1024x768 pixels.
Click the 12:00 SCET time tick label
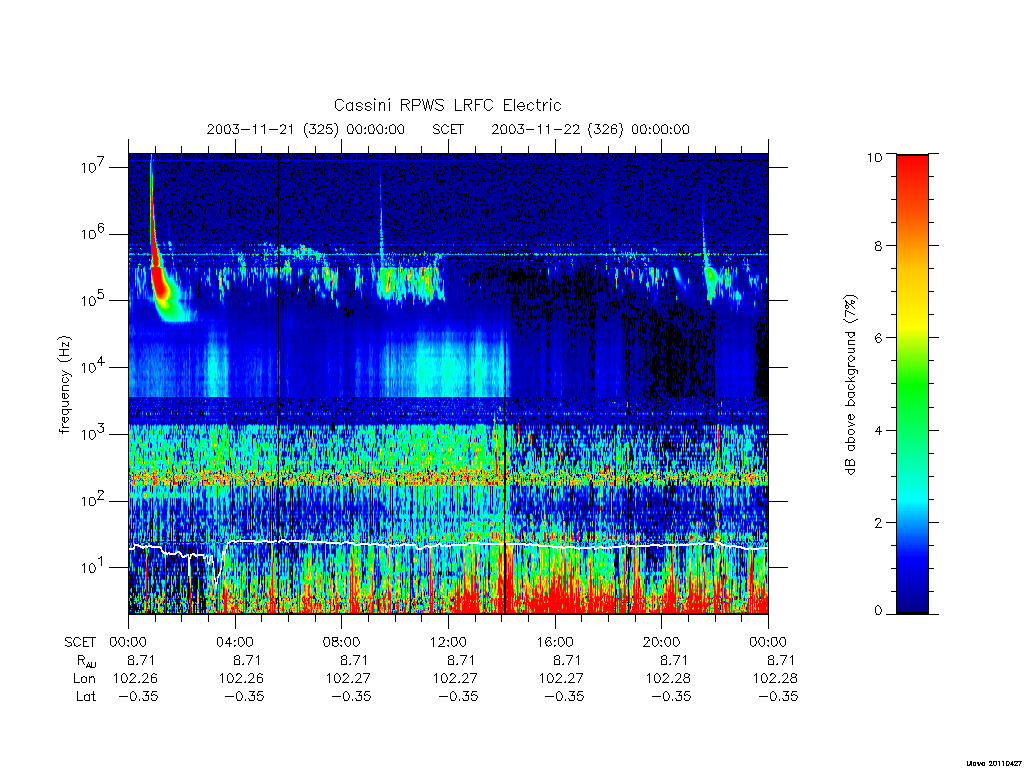448,642
